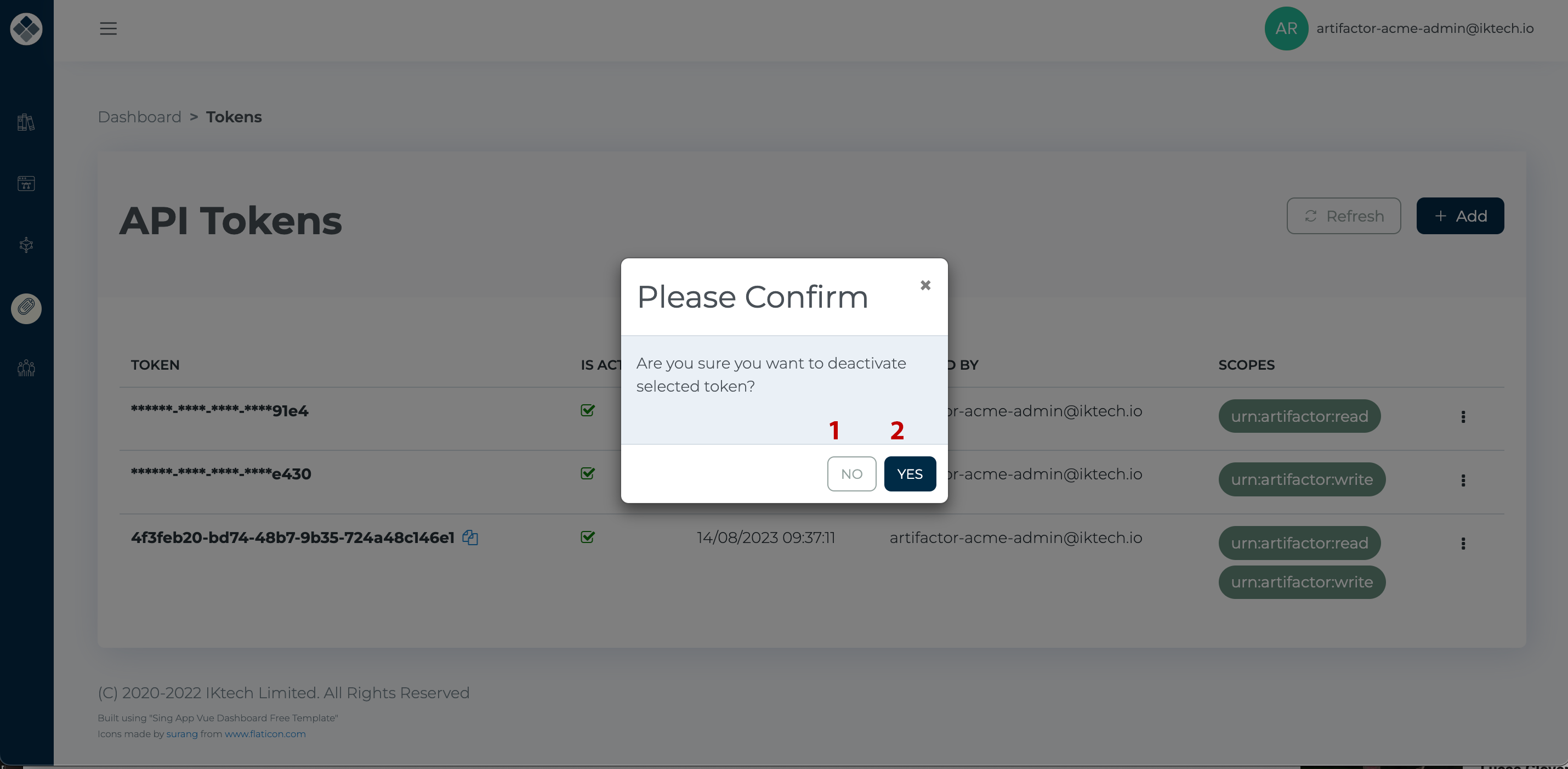Image resolution: width=1568 pixels, height=769 pixels.
Task: Expand the hamburger menu in top-left
Action: [x=108, y=28]
